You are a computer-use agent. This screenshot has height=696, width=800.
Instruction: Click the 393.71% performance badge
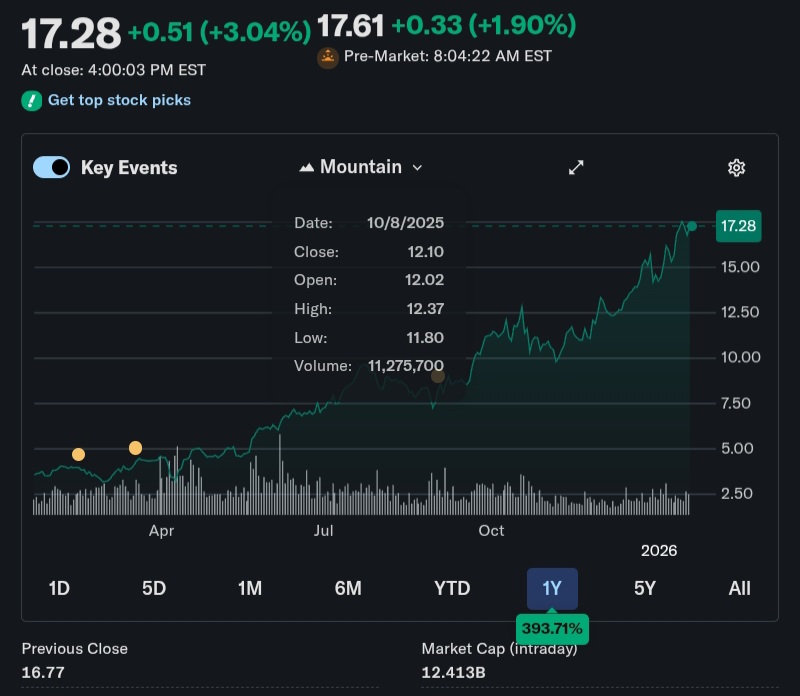(552, 628)
